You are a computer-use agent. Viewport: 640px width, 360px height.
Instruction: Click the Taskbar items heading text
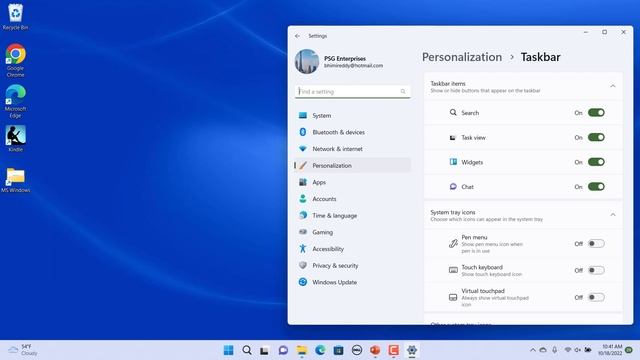[x=448, y=83]
